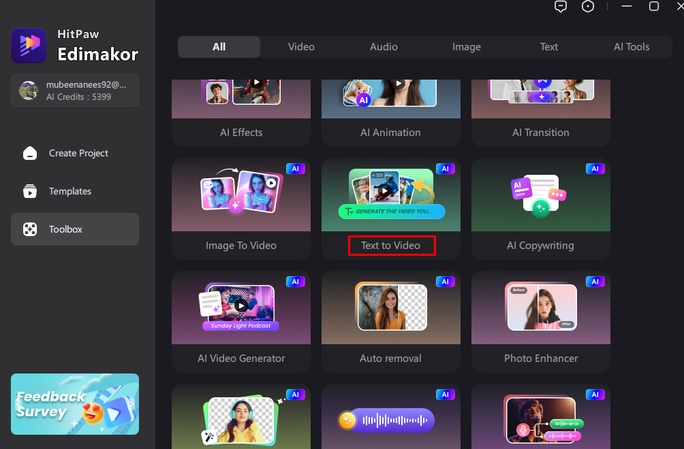Open the AI Copywriting tool thumbnail

pos(541,195)
